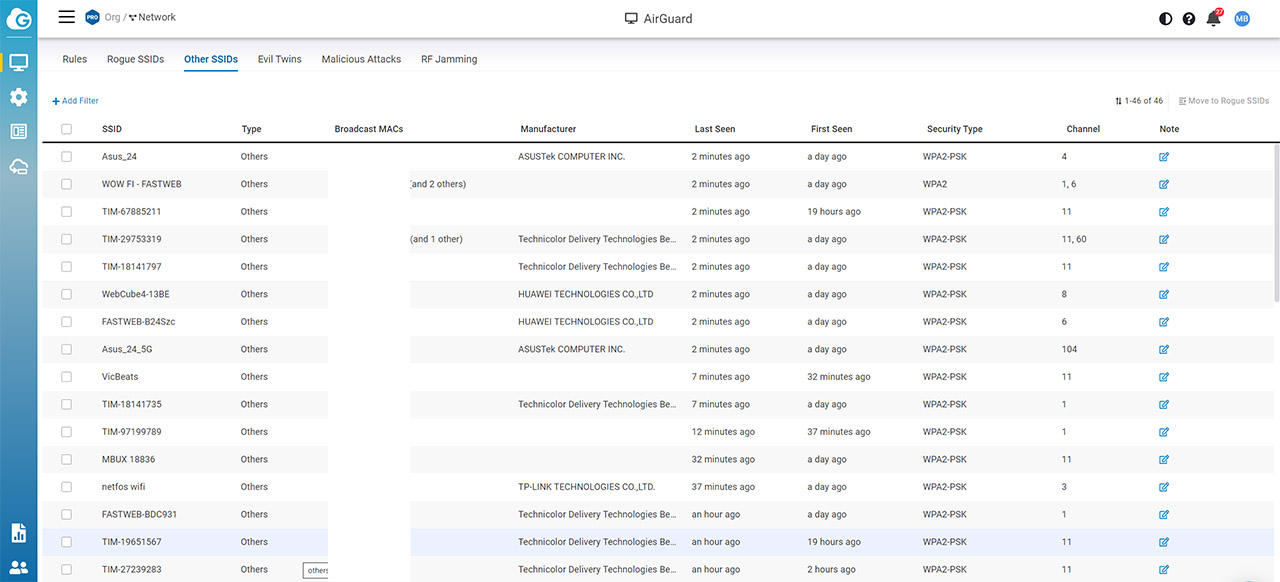
Task: Click the Network breadcrumb link
Action: pos(152,17)
